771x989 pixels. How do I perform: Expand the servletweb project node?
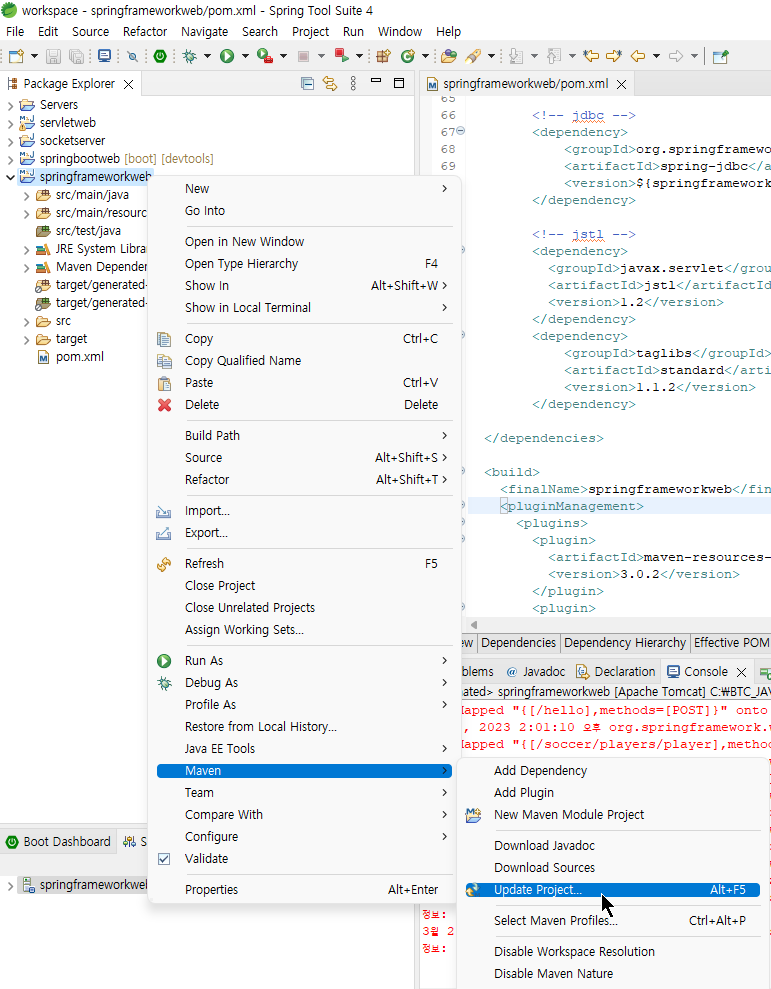pos(10,124)
